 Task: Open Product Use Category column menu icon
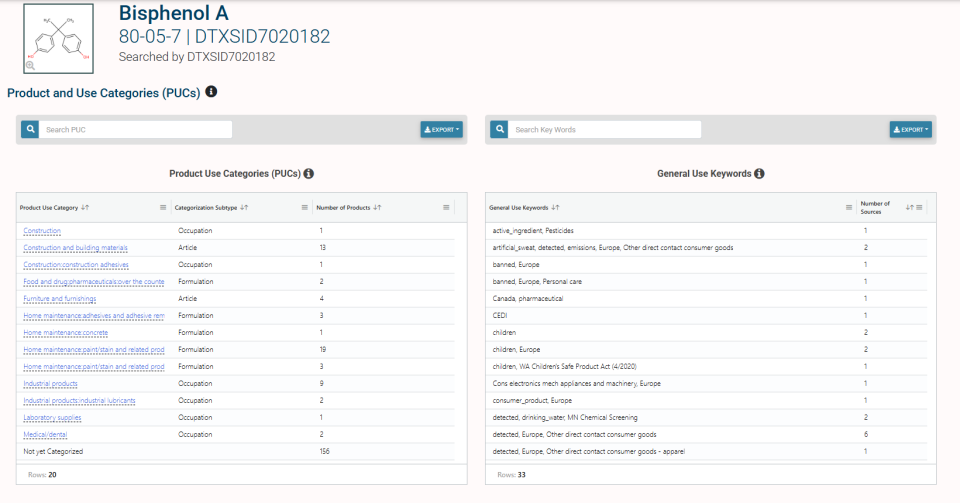pos(163,207)
